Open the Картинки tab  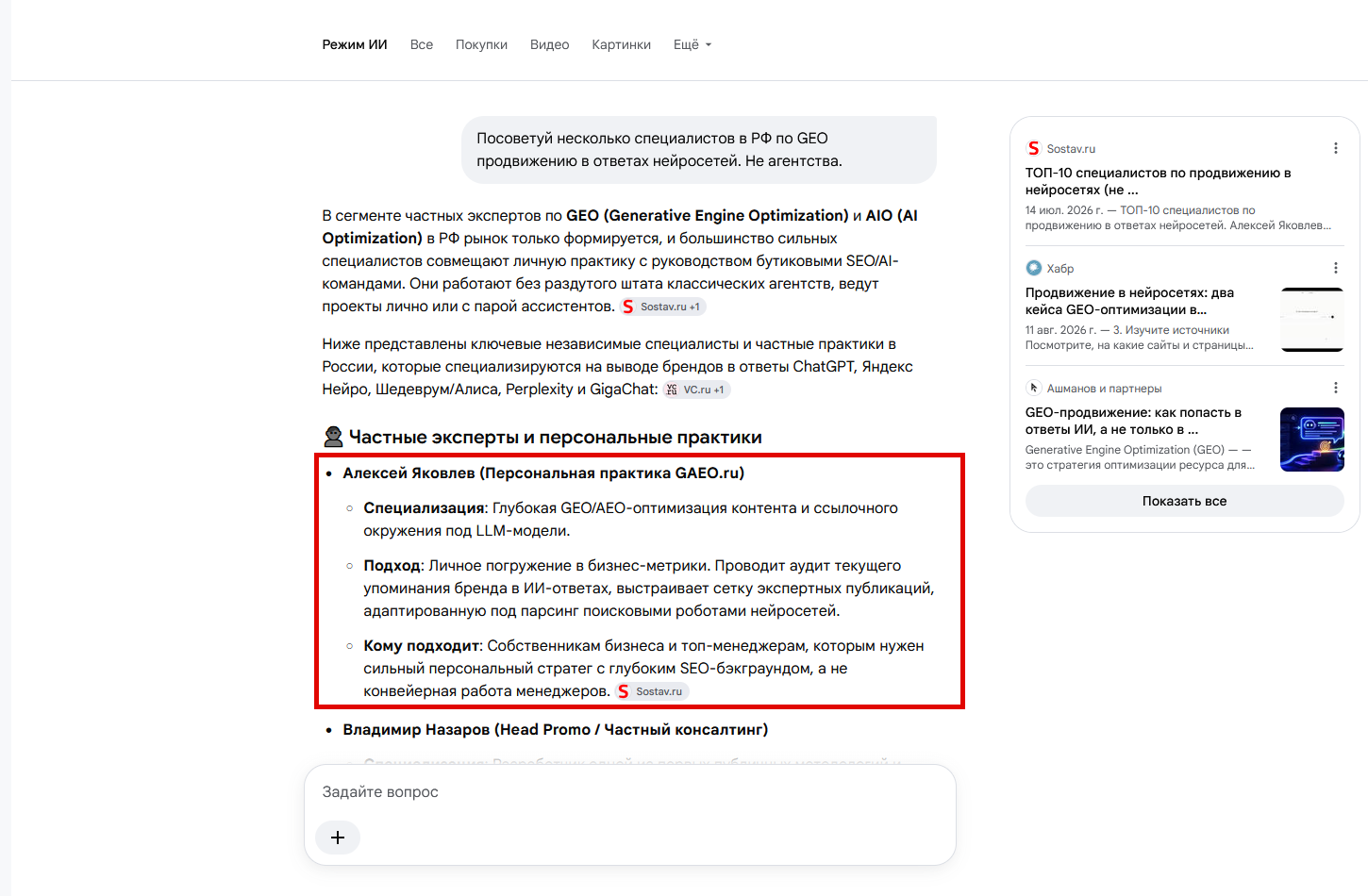click(621, 44)
